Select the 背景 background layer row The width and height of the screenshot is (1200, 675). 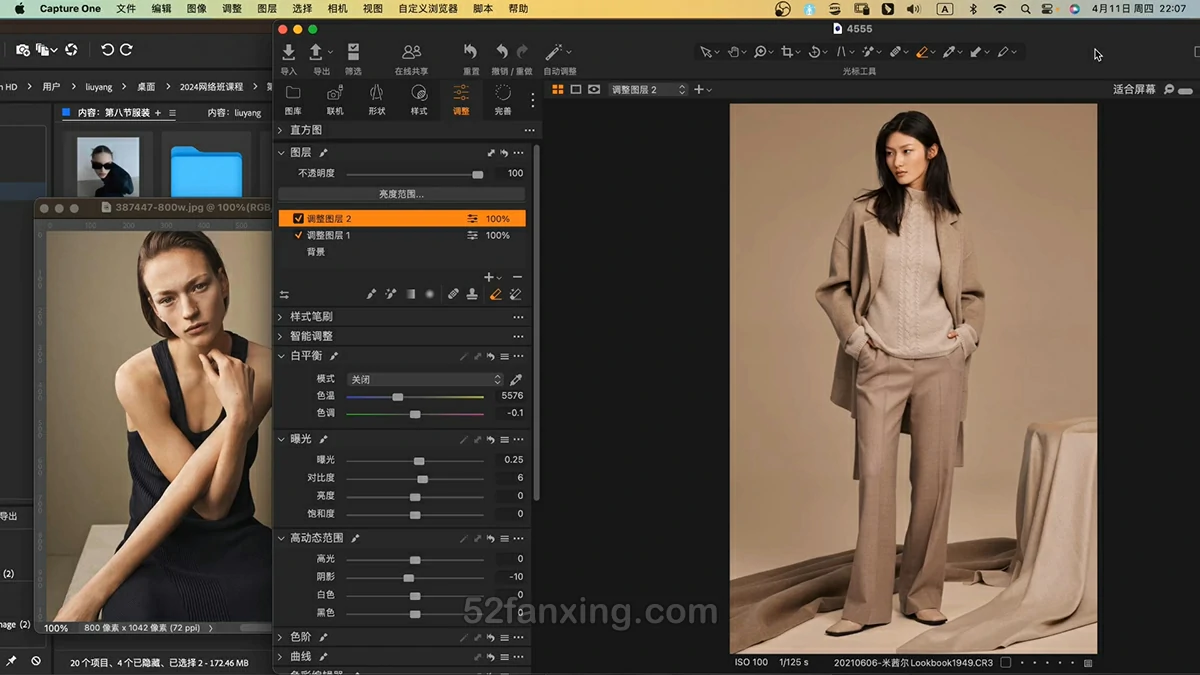[x=401, y=252]
